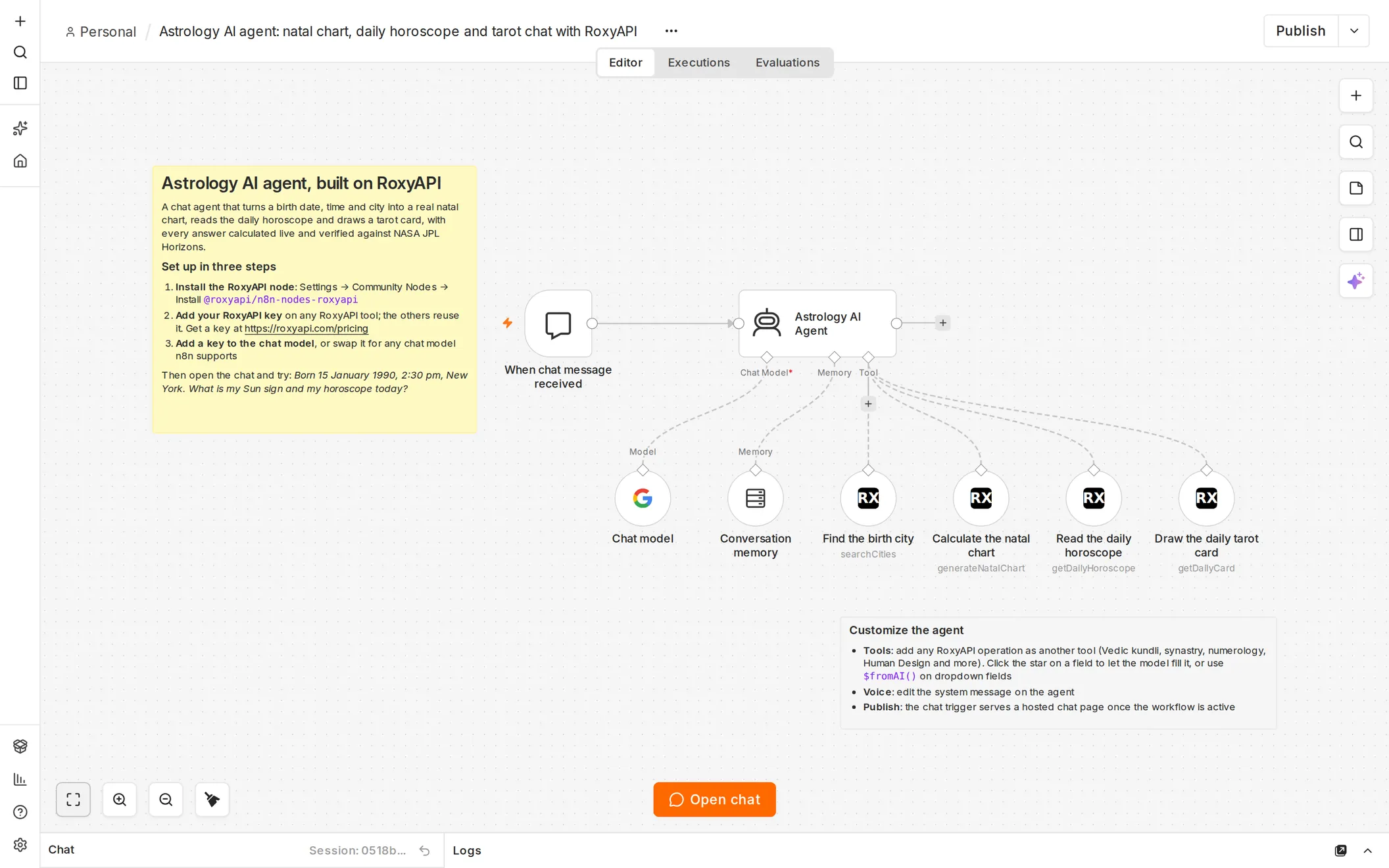Screen dimensions: 1389x868
Task: Add a tool via plus under Tool connector
Action: point(868,404)
